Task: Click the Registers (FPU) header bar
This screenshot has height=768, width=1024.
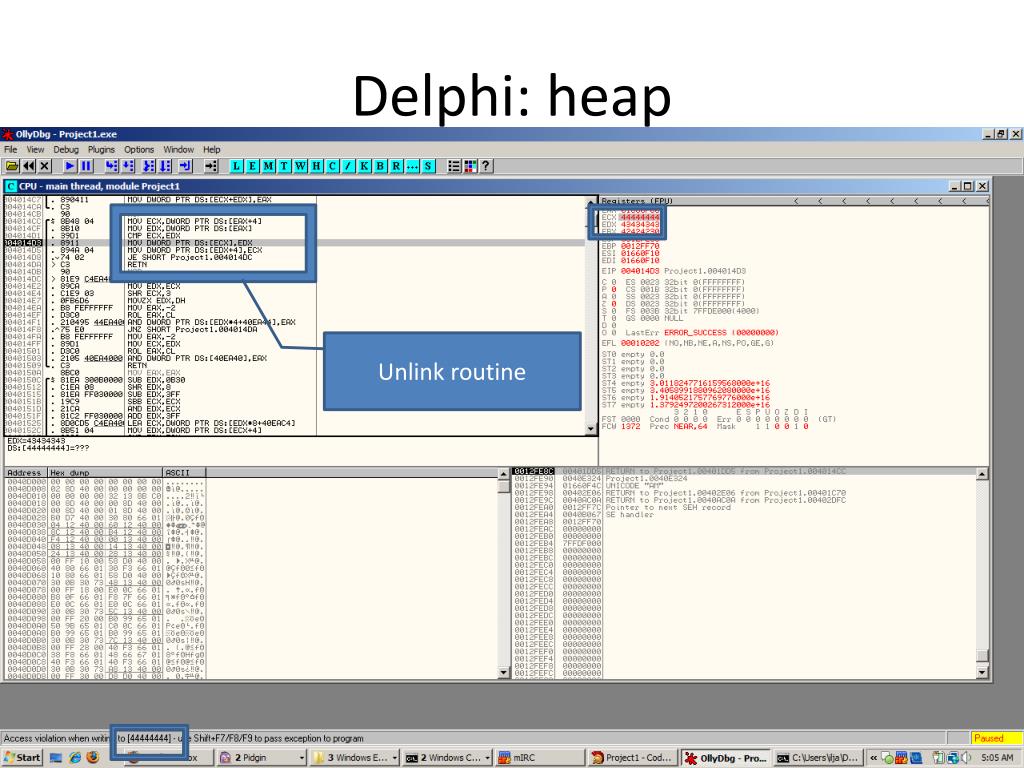Action: 793,201
